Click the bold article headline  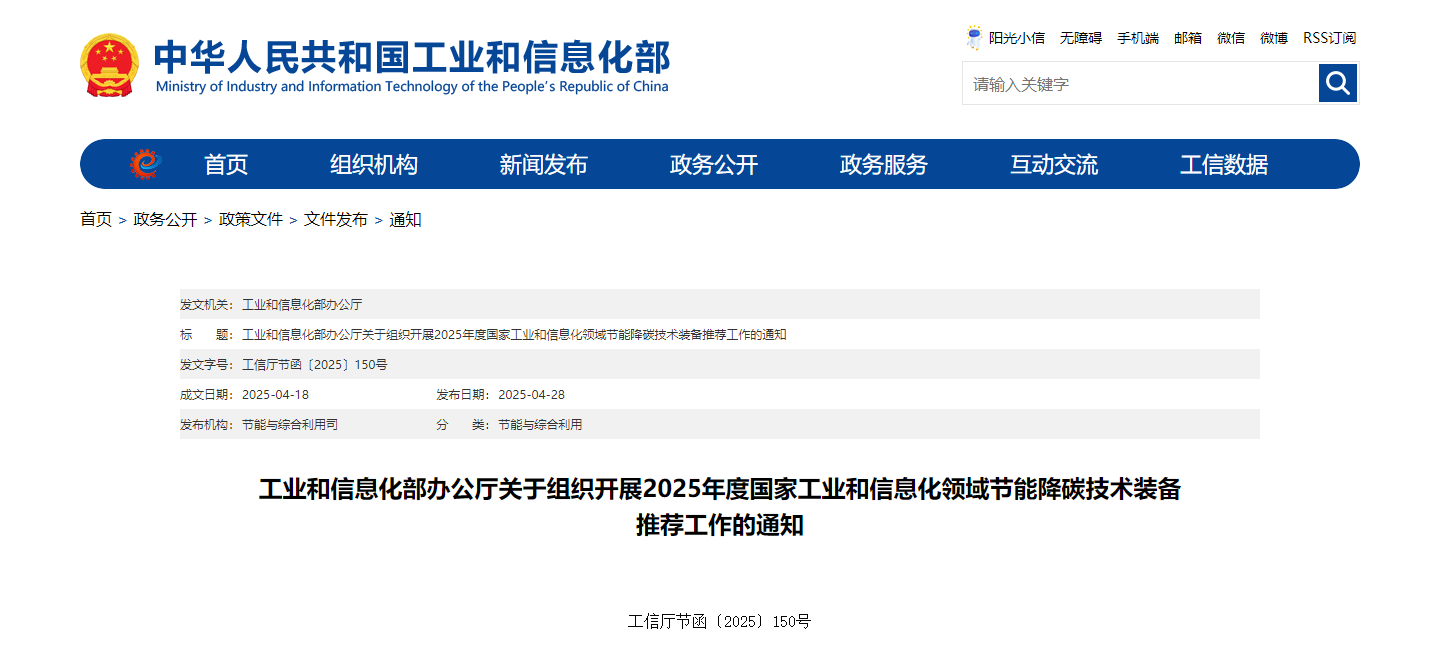[720, 507]
